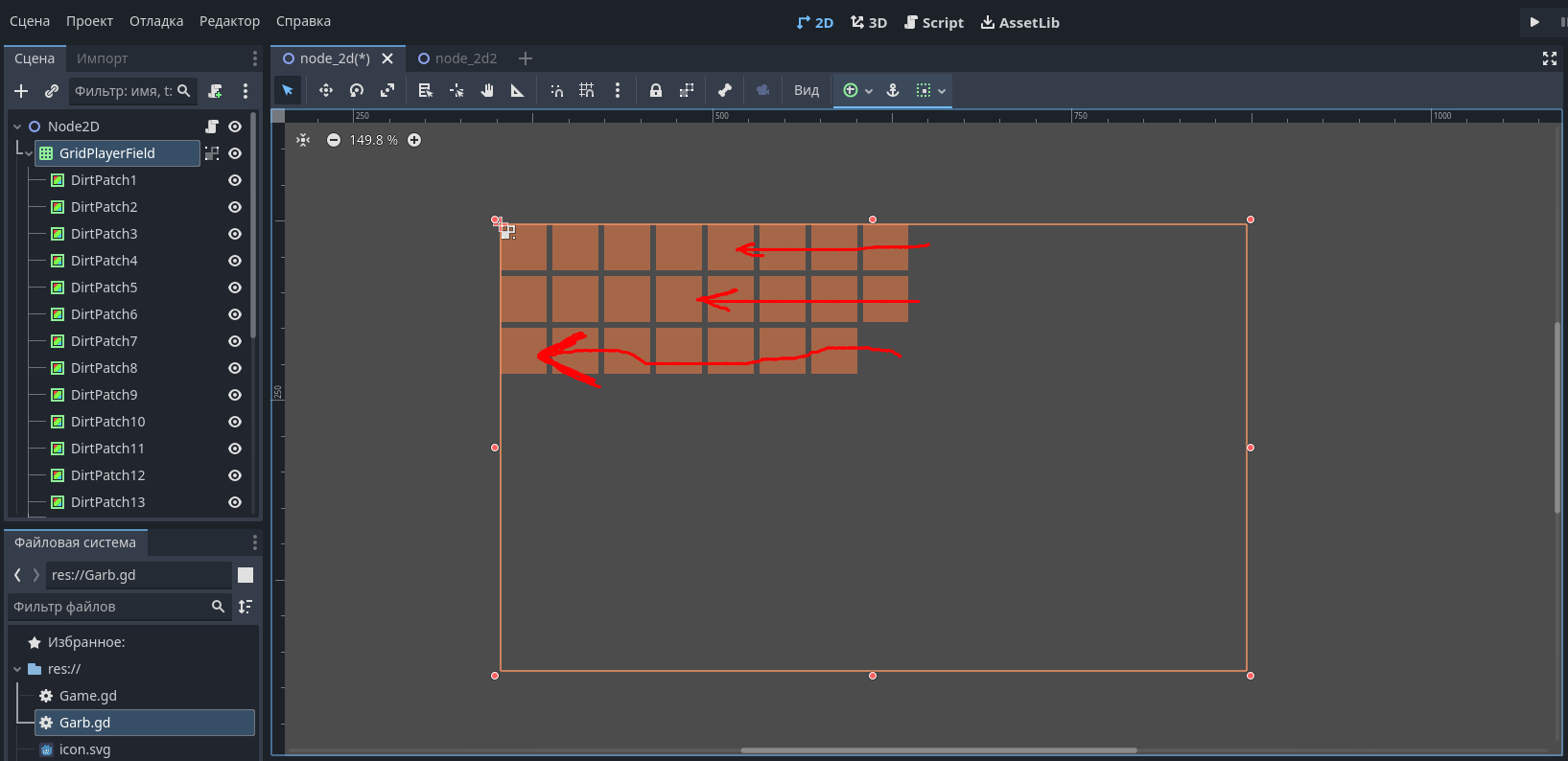Attach a new script to selected node
1568x761 pixels.
tap(215, 91)
